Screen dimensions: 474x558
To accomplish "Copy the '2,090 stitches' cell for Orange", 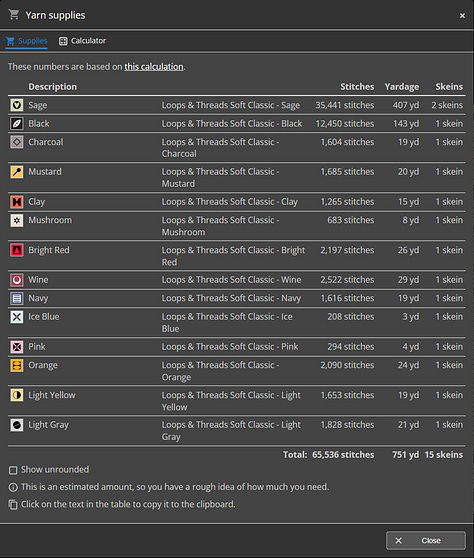I will click(x=347, y=365).
